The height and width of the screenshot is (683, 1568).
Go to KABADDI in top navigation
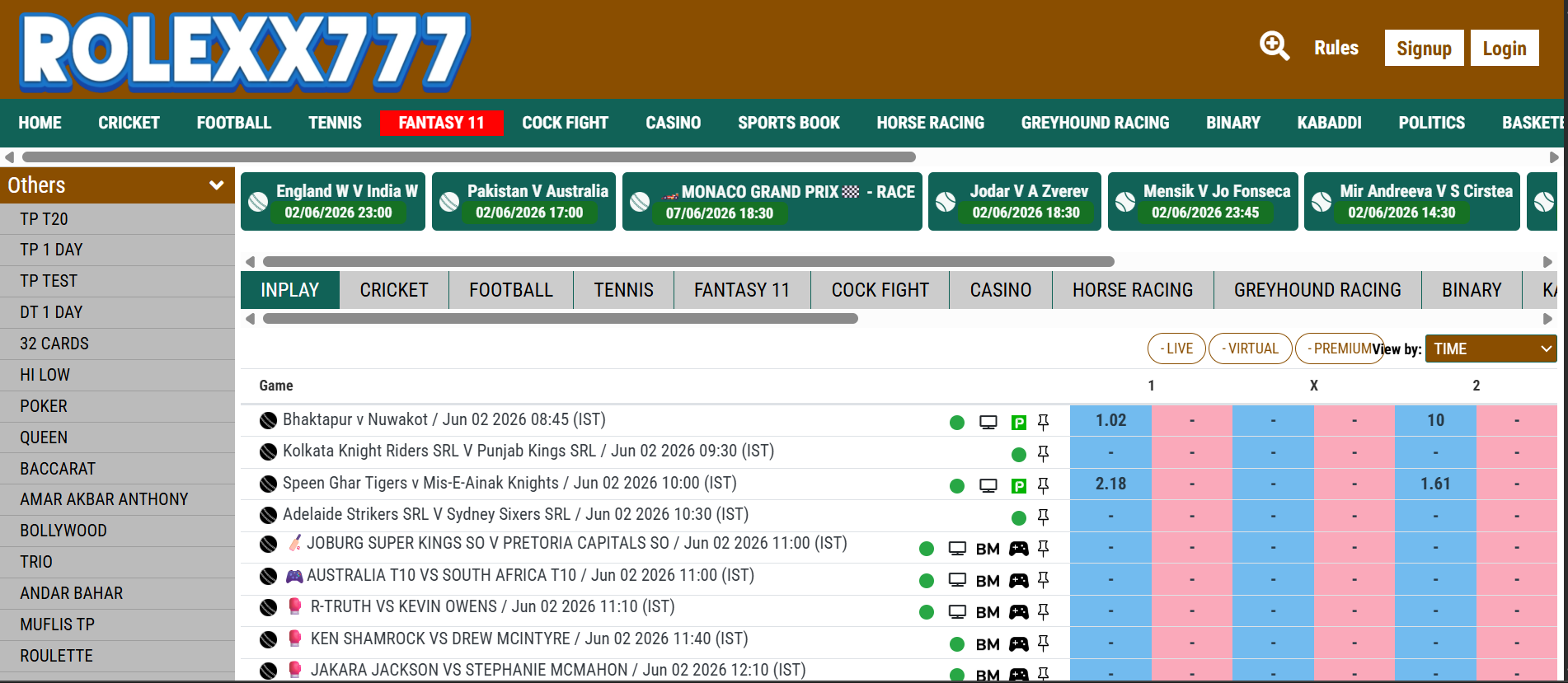(1329, 123)
